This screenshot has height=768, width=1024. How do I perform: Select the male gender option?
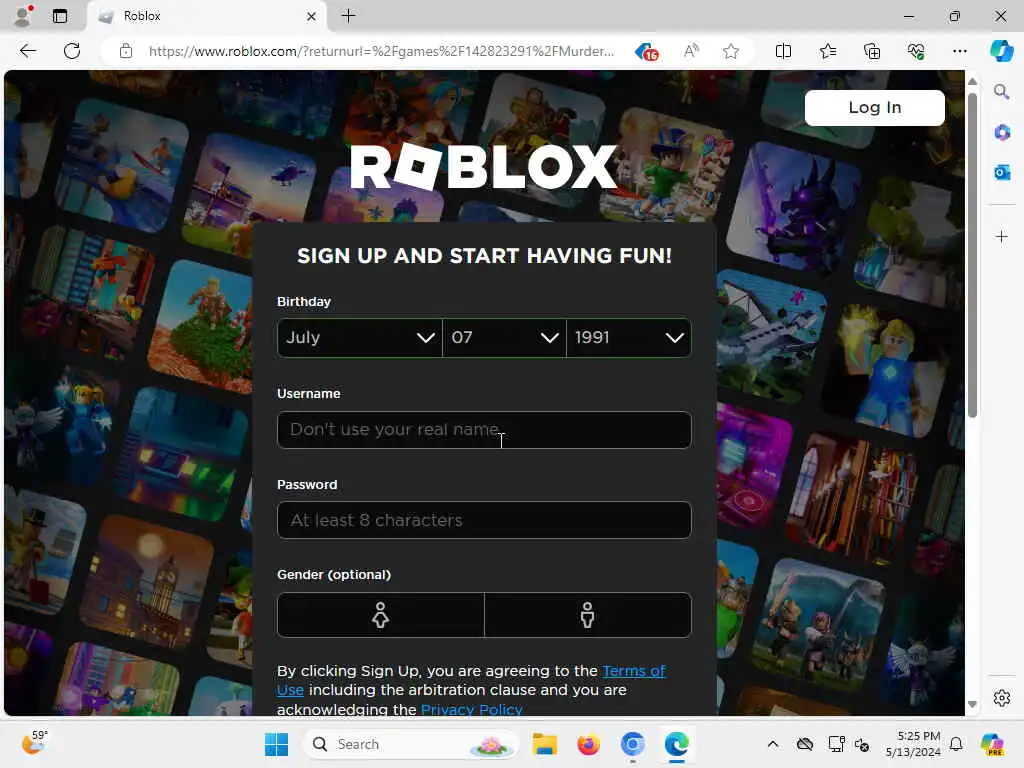tap(588, 615)
